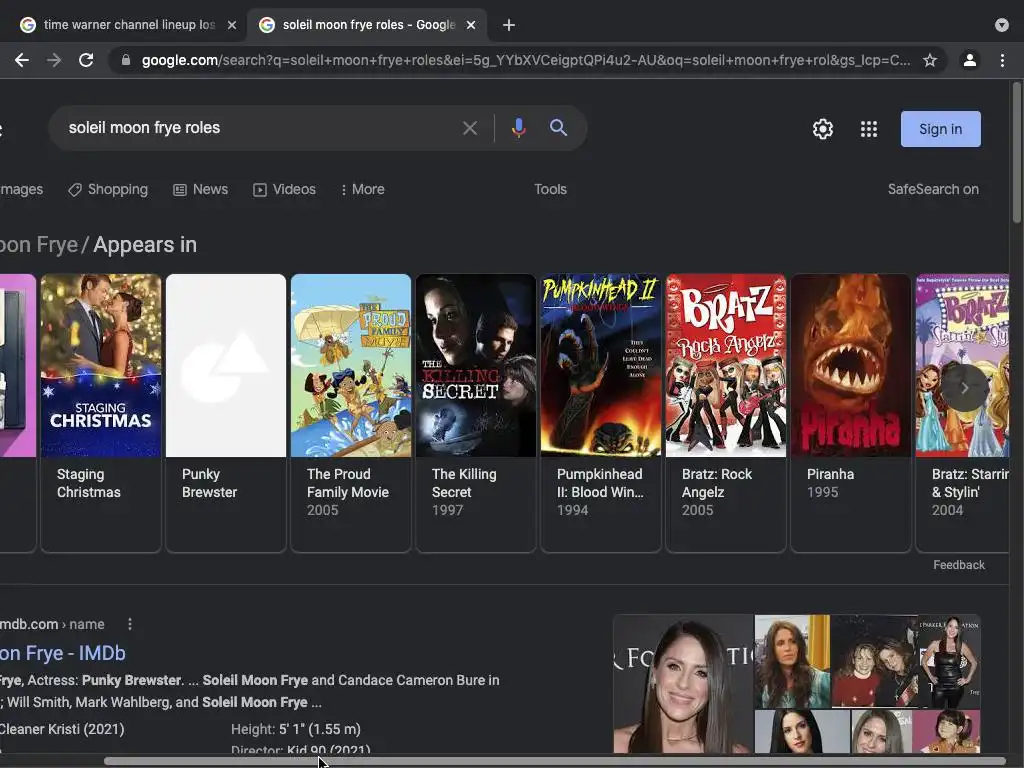The image size is (1024, 768).
Task: Open Google quick settings gear
Action: pyautogui.click(x=823, y=129)
